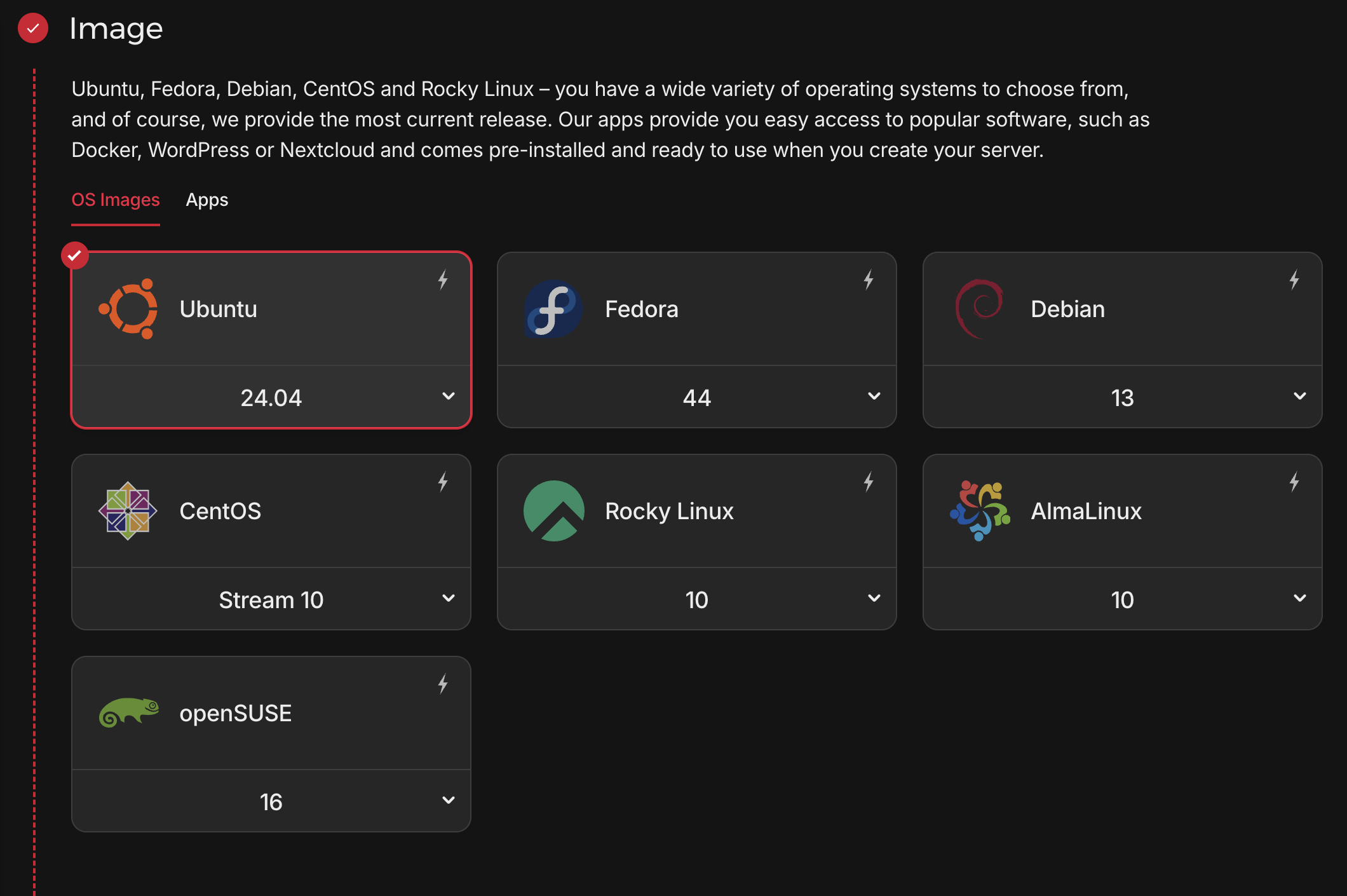Image resolution: width=1347 pixels, height=896 pixels.
Task: Open the Fedora 44 version dropdown
Action: coord(697,397)
